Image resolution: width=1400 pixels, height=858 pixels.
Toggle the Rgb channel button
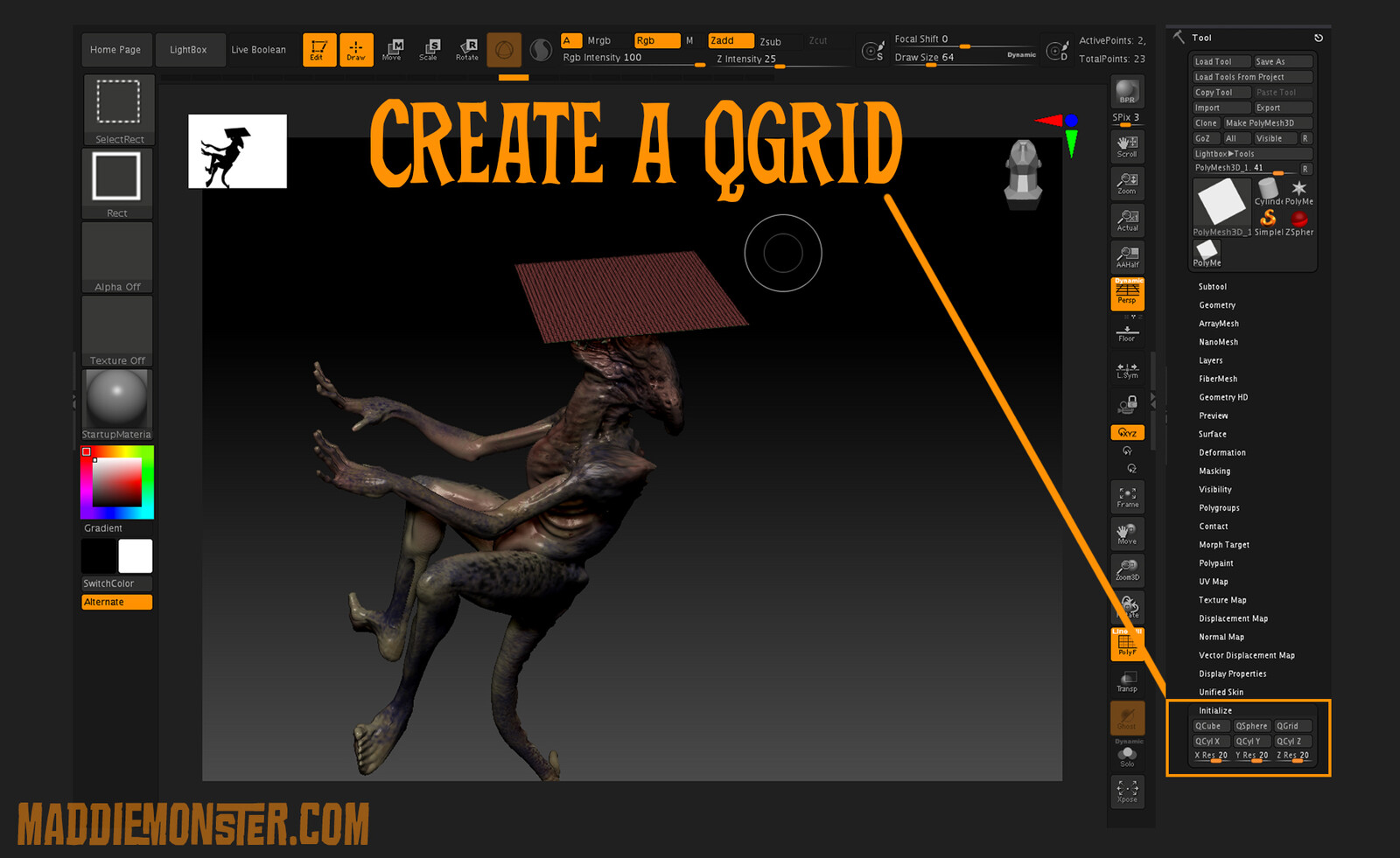click(x=657, y=40)
